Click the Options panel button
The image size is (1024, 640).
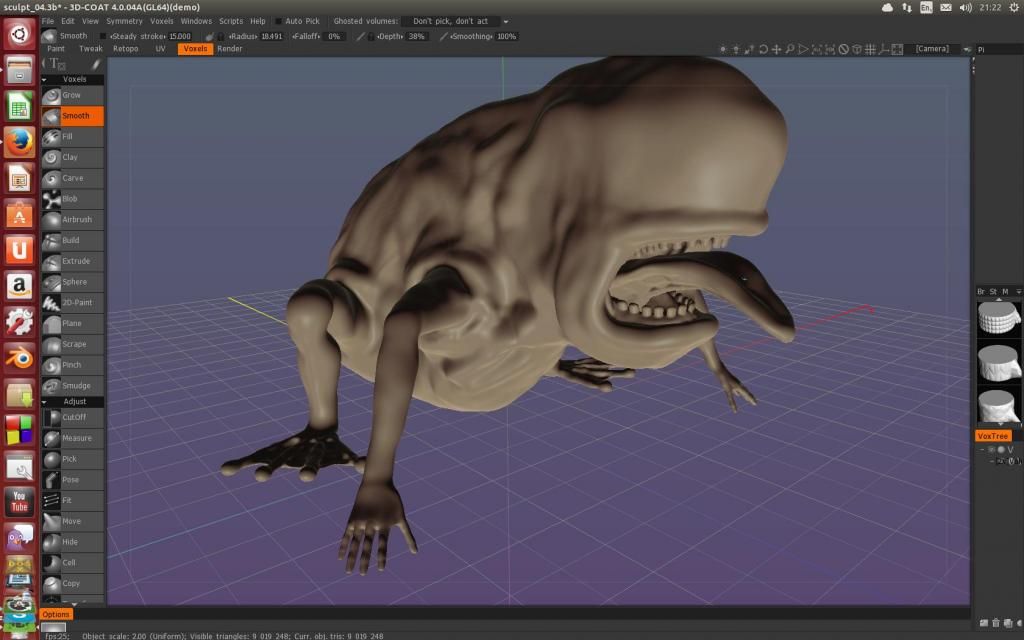[x=56, y=614]
